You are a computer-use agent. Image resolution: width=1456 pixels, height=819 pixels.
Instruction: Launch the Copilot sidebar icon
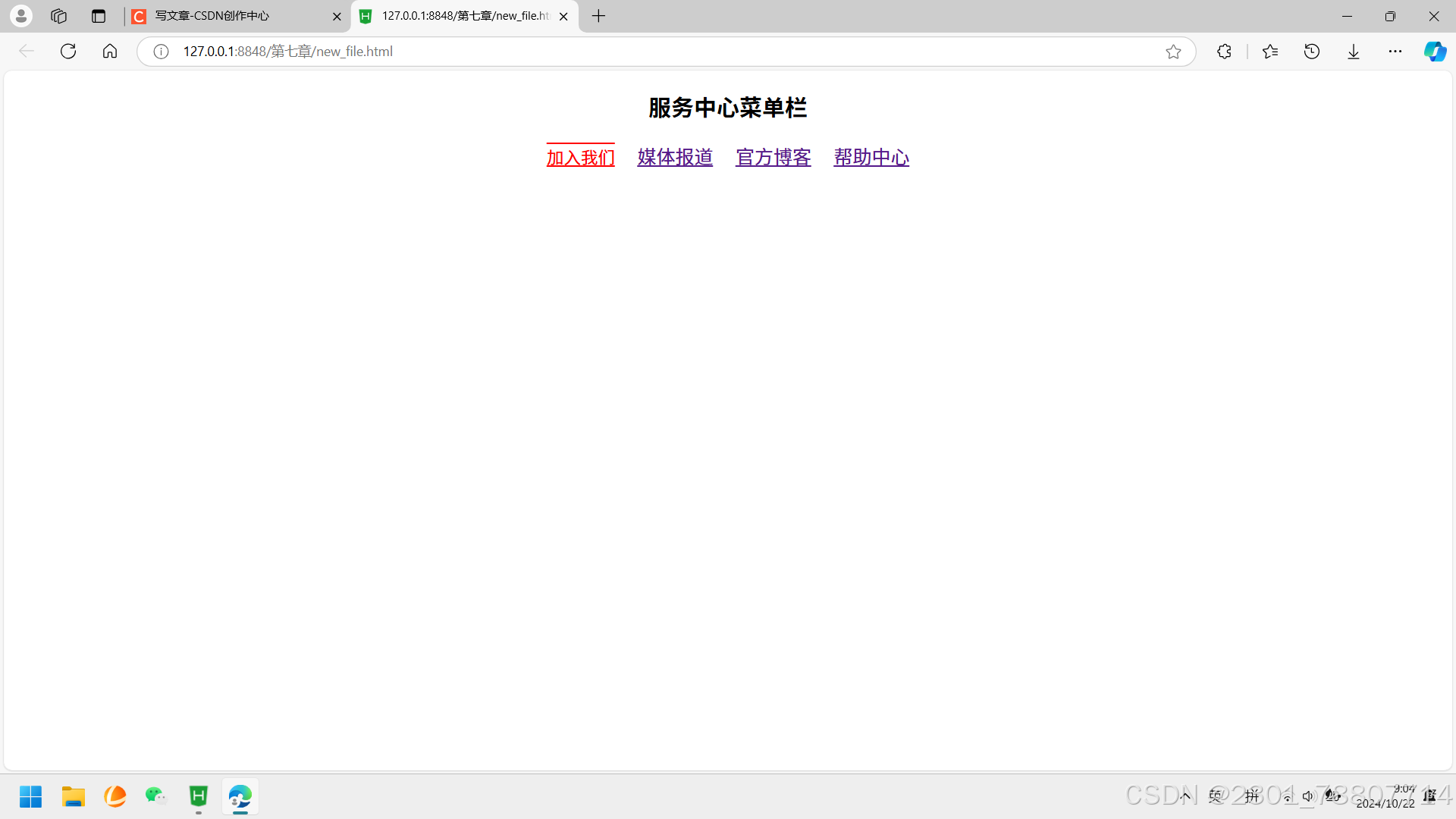click(1435, 52)
